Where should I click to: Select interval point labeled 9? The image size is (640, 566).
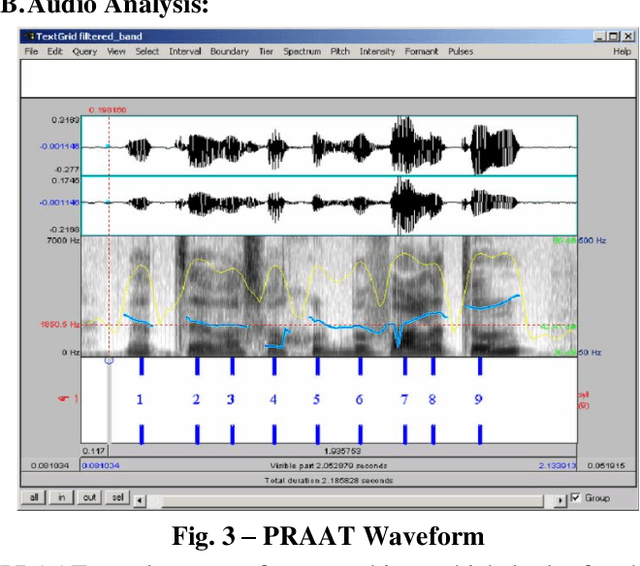pyautogui.click(x=479, y=400)
